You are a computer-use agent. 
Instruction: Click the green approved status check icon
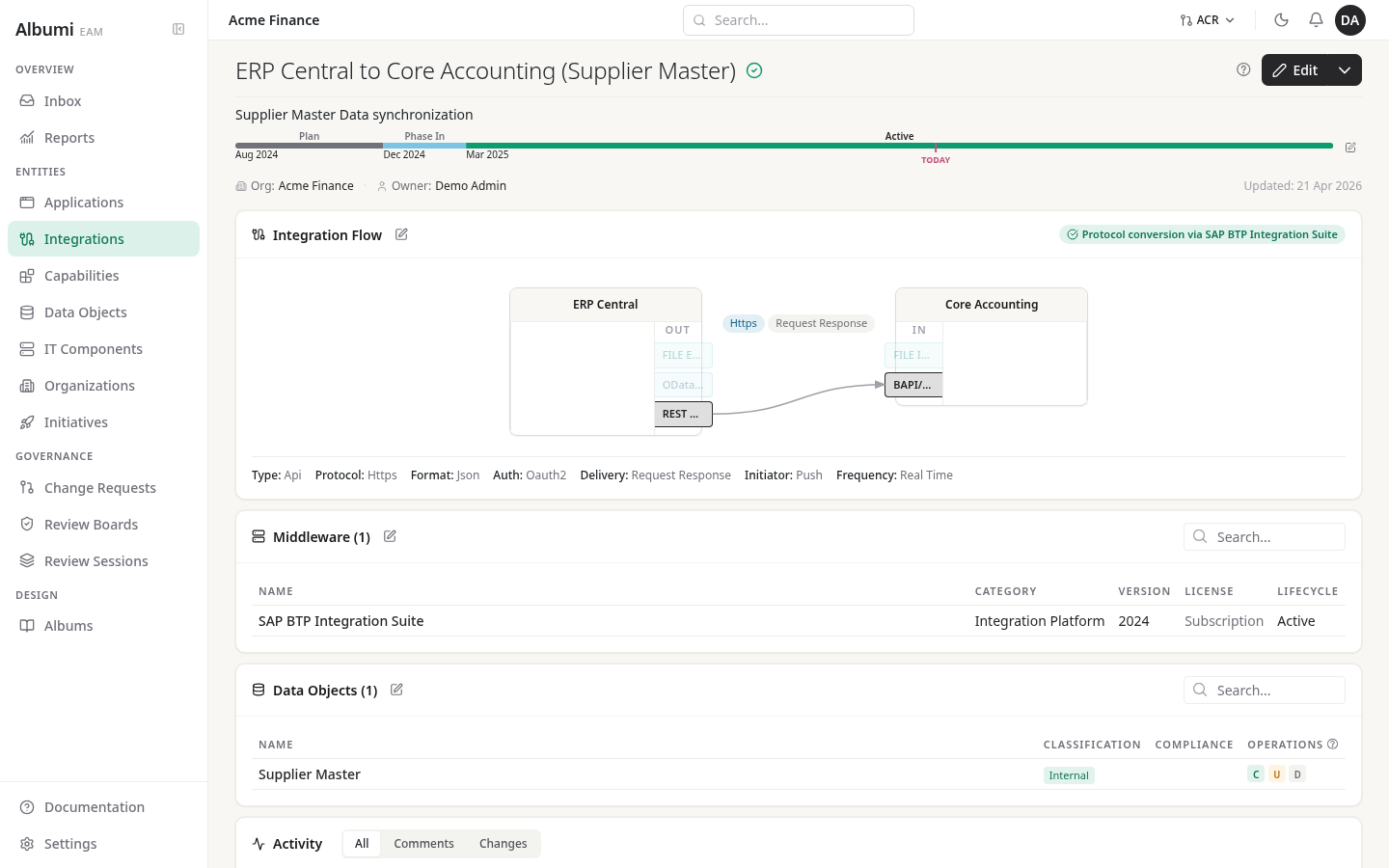point(754,70)
